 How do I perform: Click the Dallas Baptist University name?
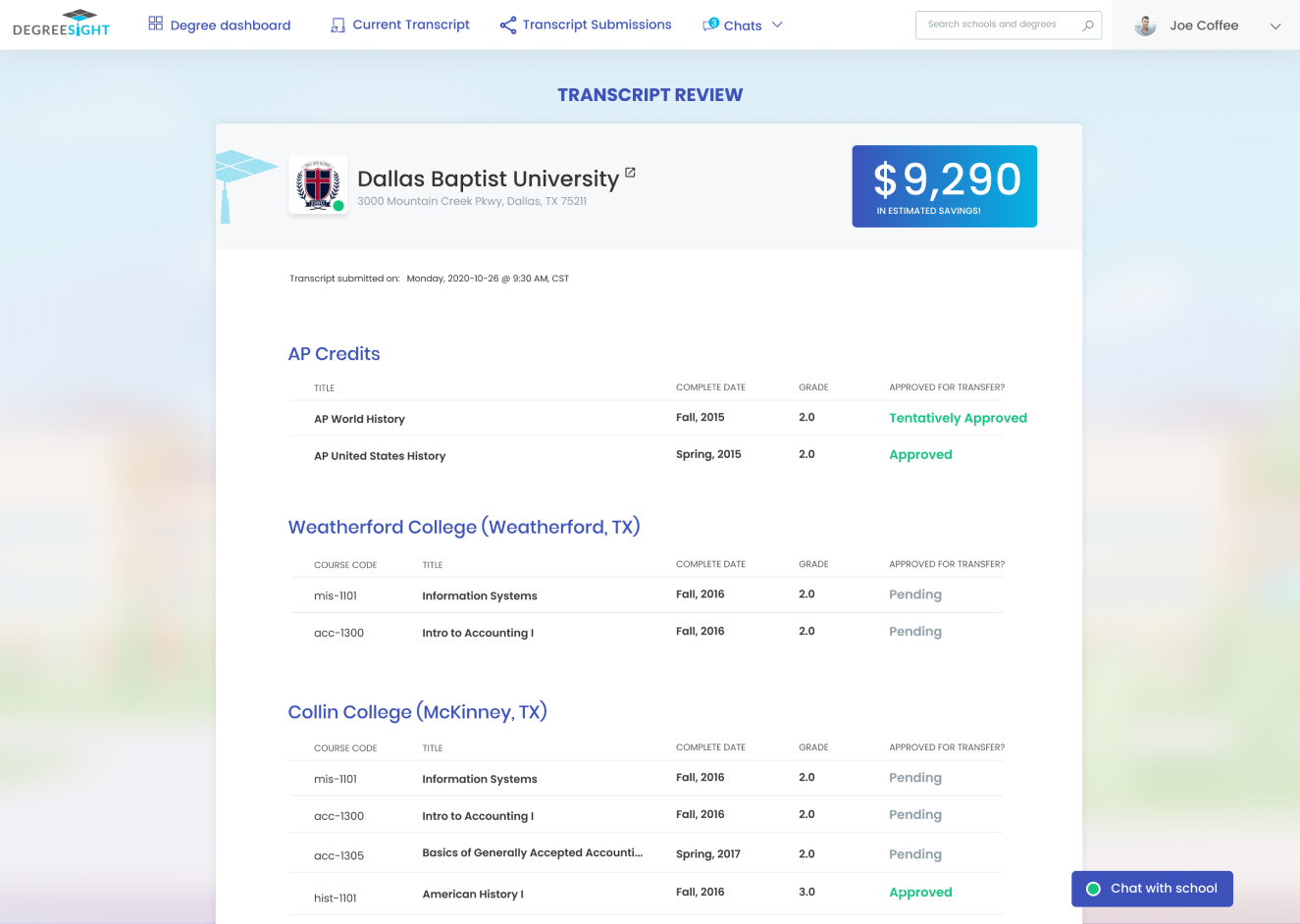(x=488, y=179)
